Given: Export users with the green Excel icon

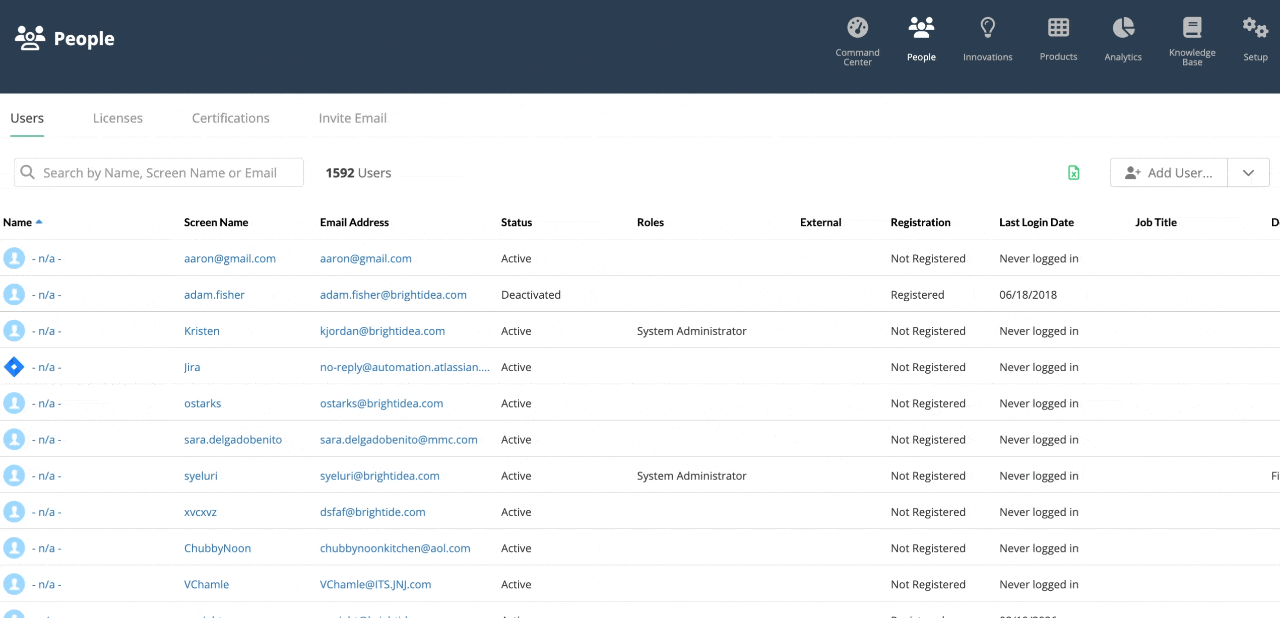Looking at the screenshot, I should [1074, 172].
